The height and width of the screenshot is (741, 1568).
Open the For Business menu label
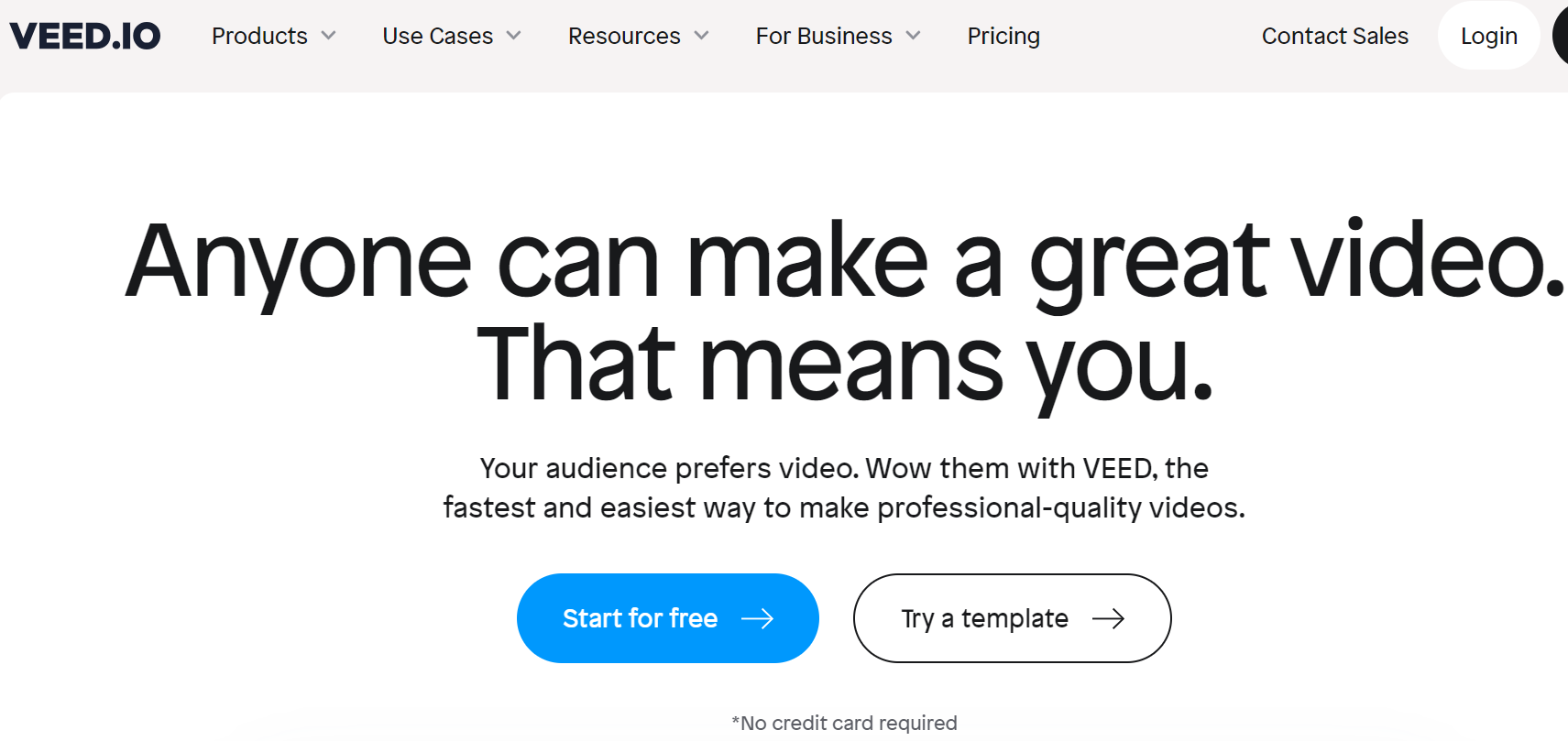[824, 36]
